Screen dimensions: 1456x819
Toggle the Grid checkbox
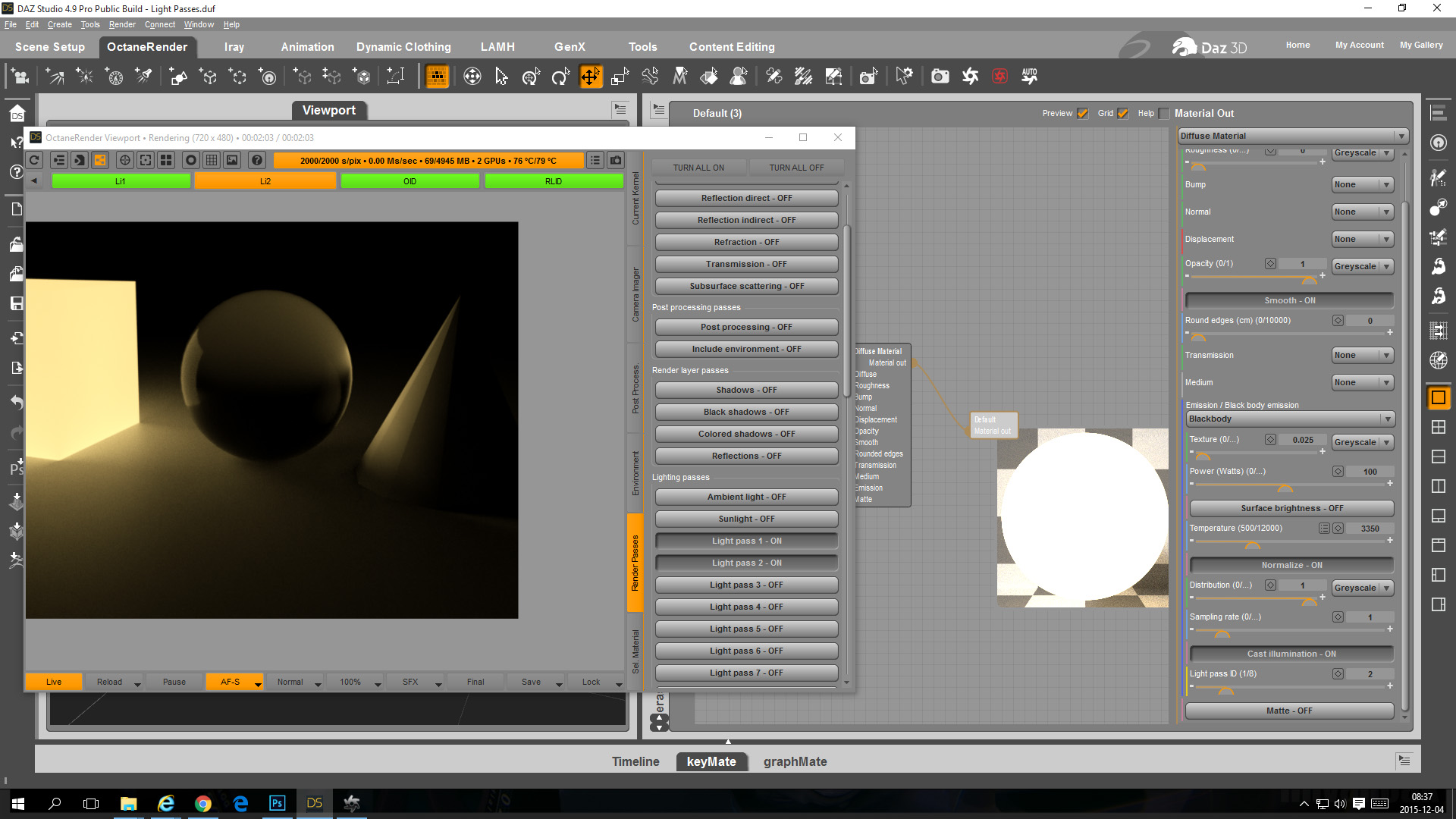[1123, 114]
